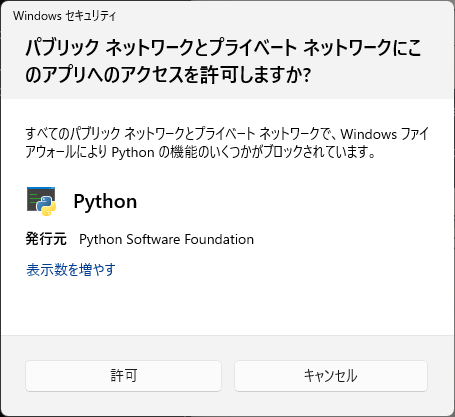Click the firewall blocking description paragraph
Image resolution: width=455 pixels, height=417 pixels.
pos(227,143)
